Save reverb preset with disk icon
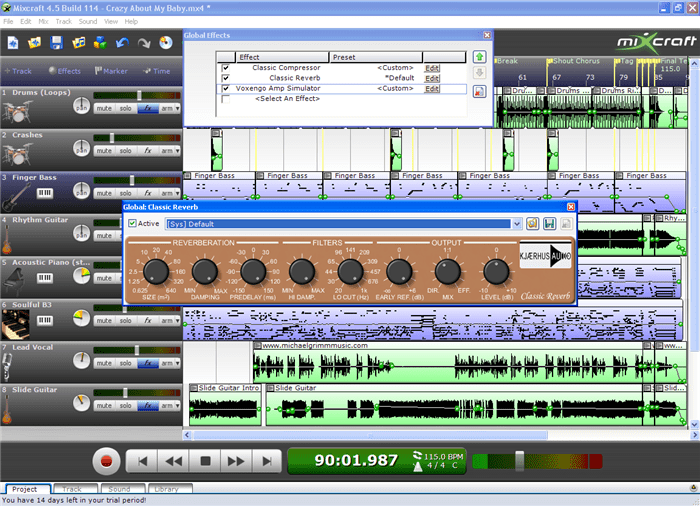 pos(550,224)
